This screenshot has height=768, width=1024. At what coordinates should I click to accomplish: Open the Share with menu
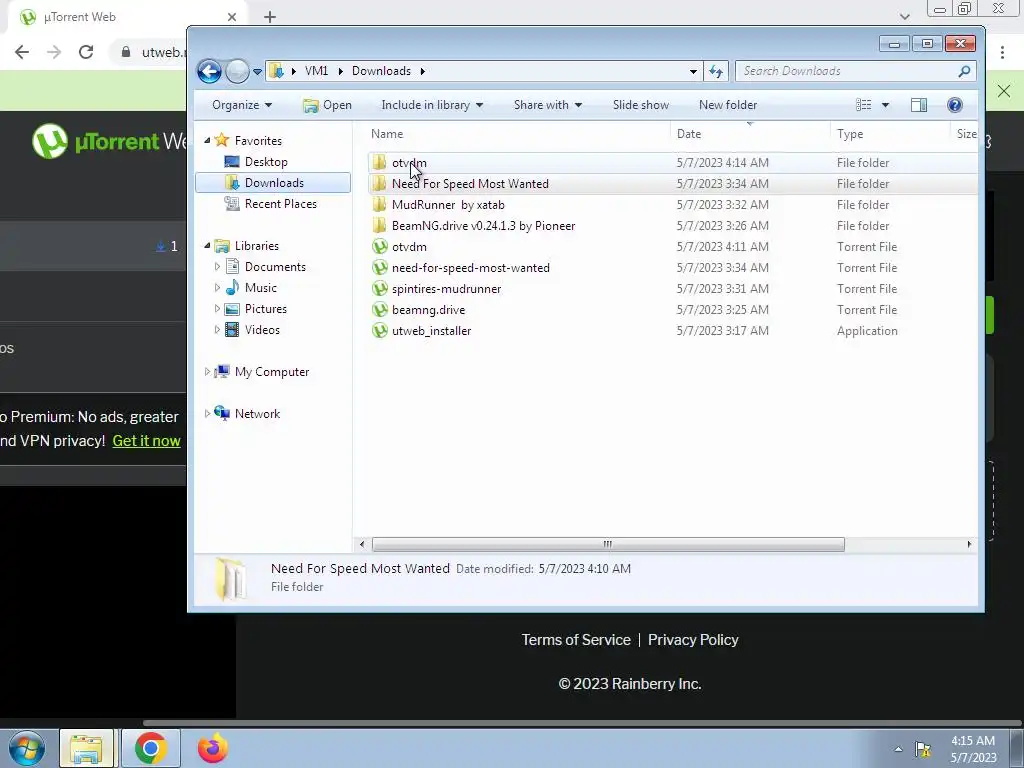click(x=547, y=105)
